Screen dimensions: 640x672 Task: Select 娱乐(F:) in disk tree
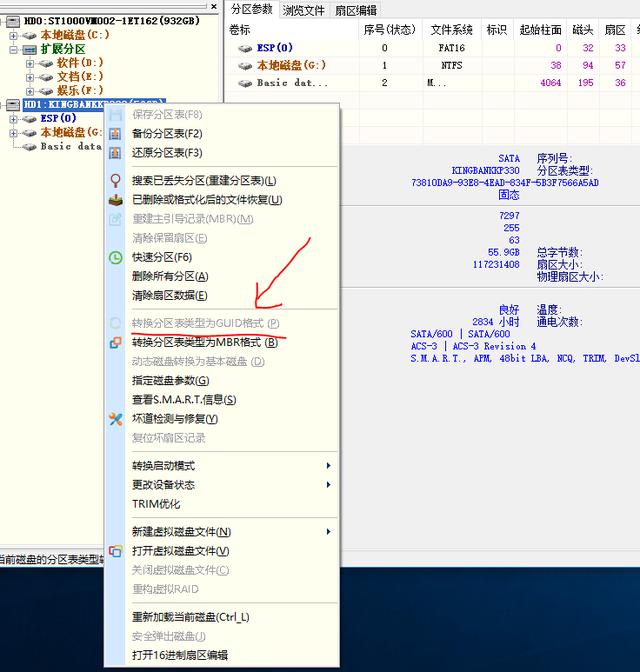tap(80, 91)
